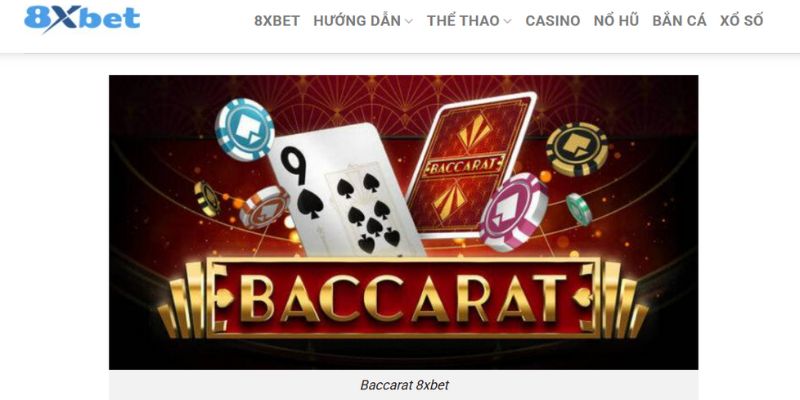Viewport: 800px width, 400px height.
Task: Click the 8Xbet logo
Action: [x=82, y=19]
